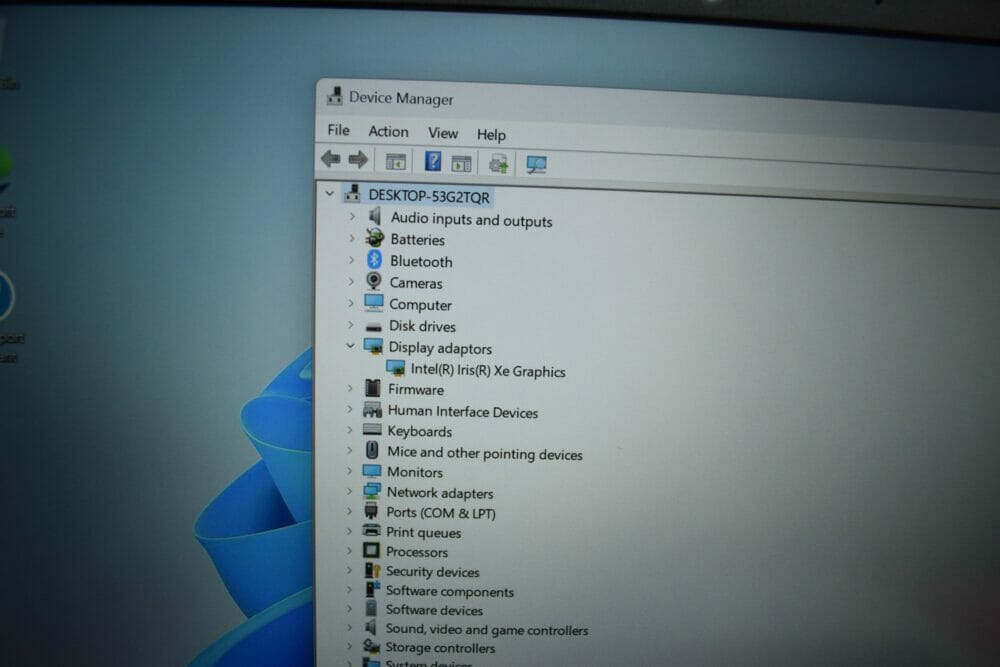Expand the Keyboards node

click(349, 430)
